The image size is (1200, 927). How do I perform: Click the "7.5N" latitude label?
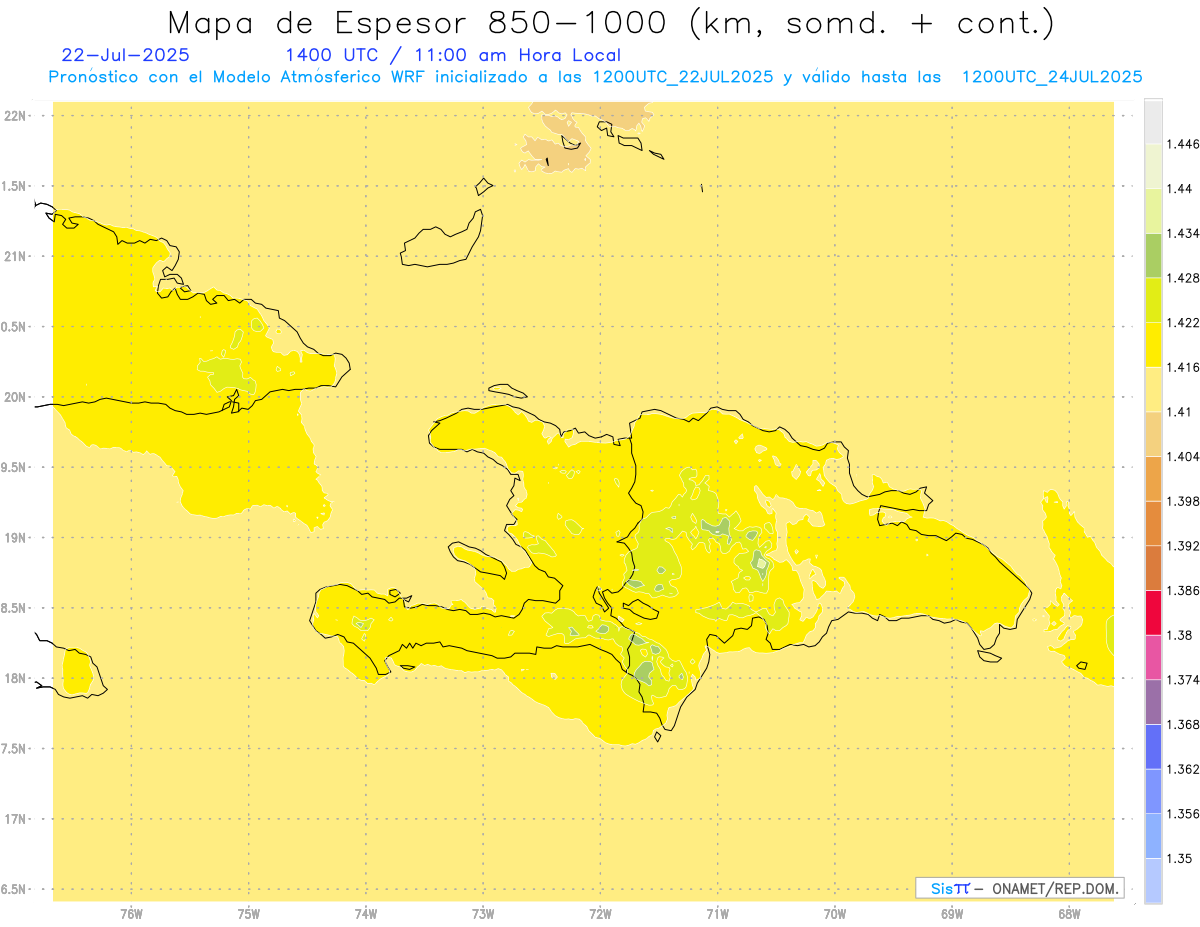click(x=15, y=749)
